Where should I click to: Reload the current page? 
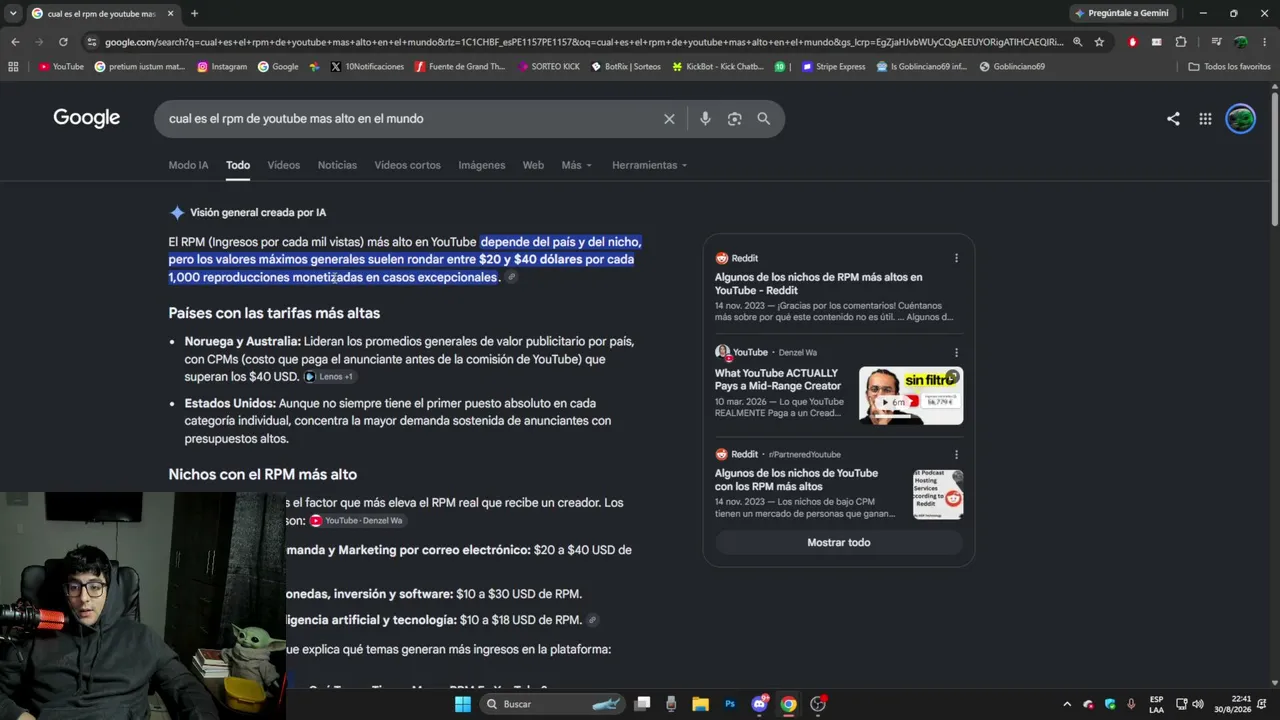point(63,42)
